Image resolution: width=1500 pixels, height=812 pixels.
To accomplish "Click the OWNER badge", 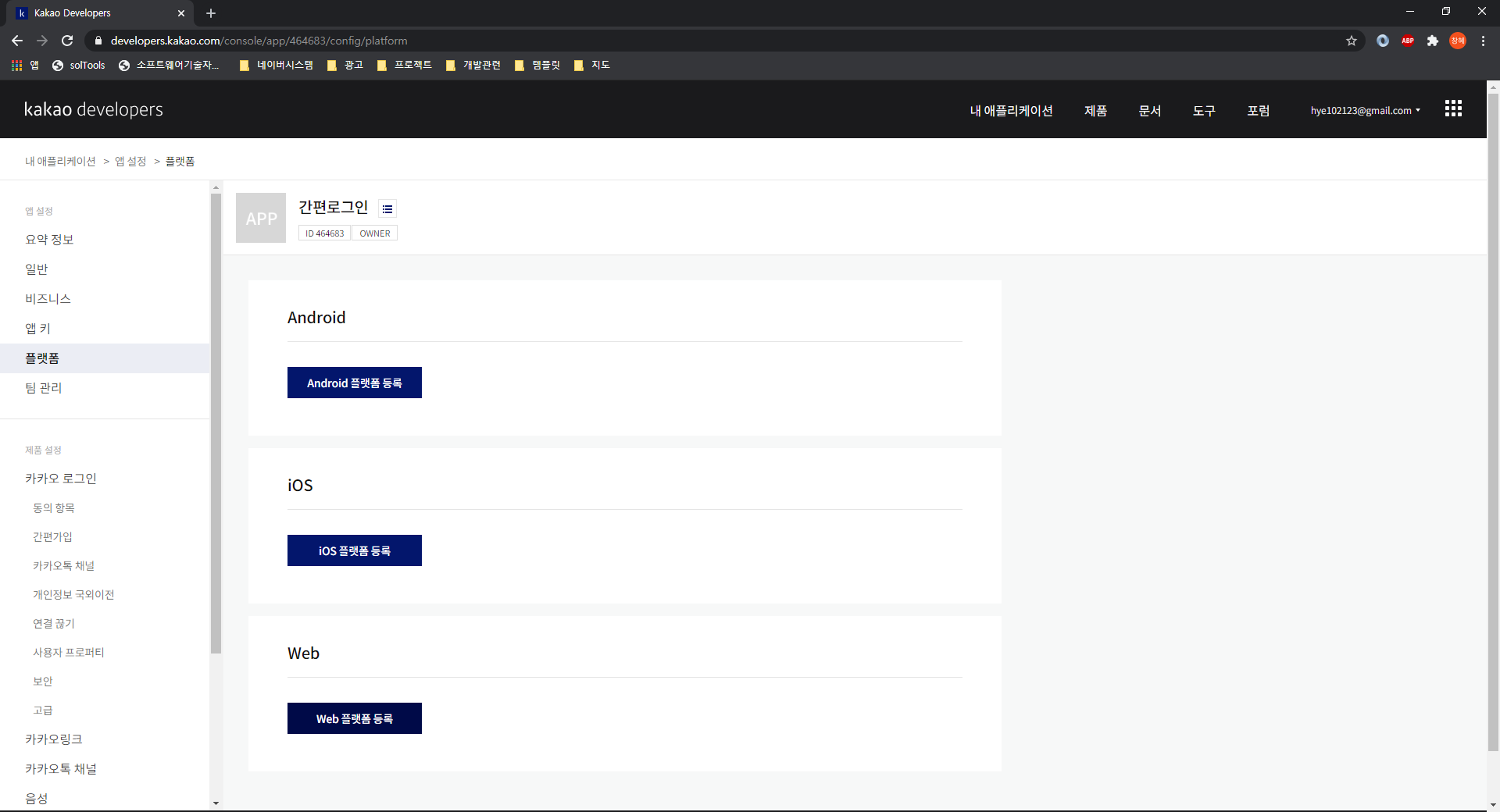I will [x=375, y=233].
